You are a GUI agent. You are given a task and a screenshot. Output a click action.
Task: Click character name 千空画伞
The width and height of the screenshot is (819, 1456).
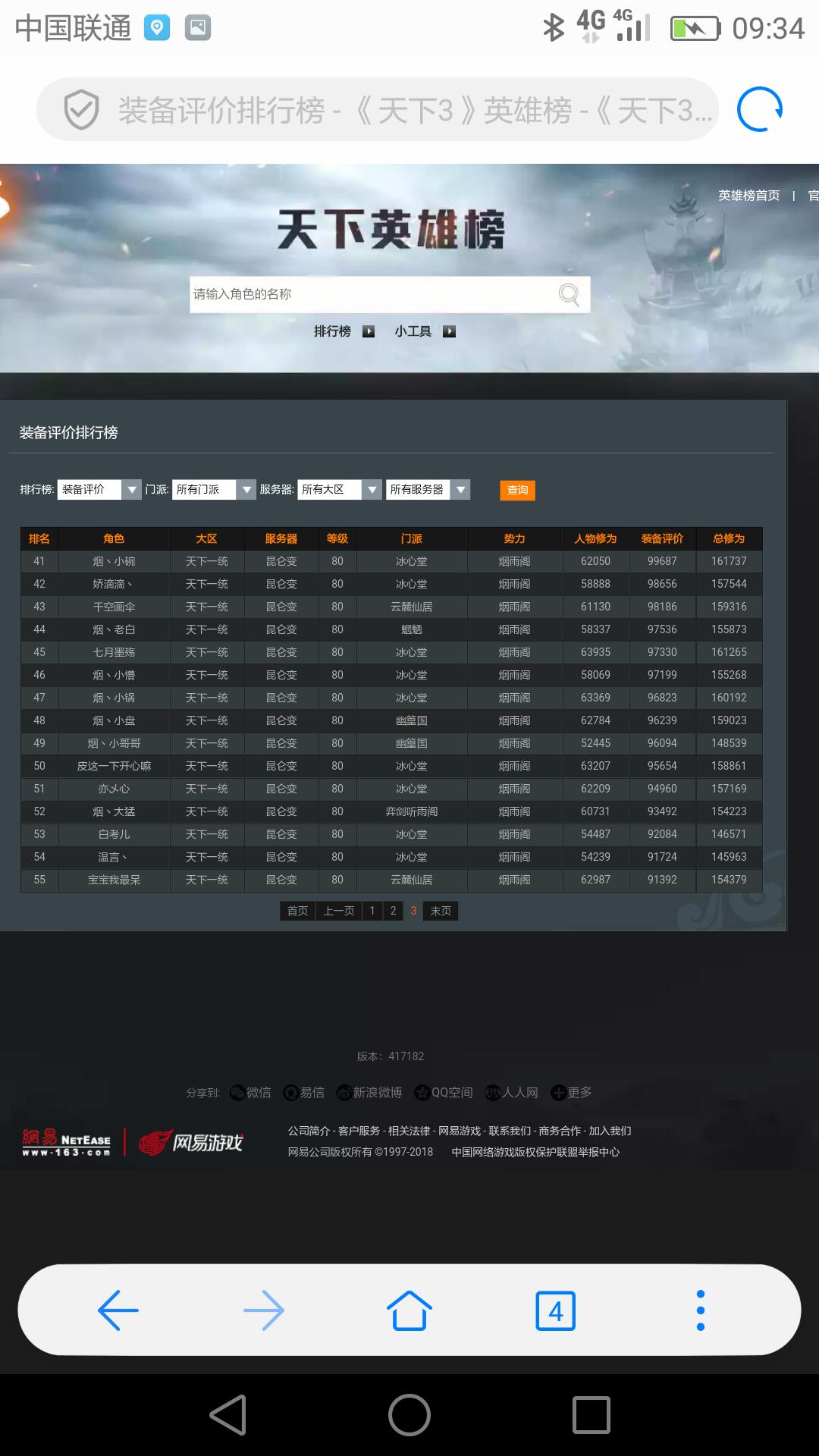coord(114,607)
